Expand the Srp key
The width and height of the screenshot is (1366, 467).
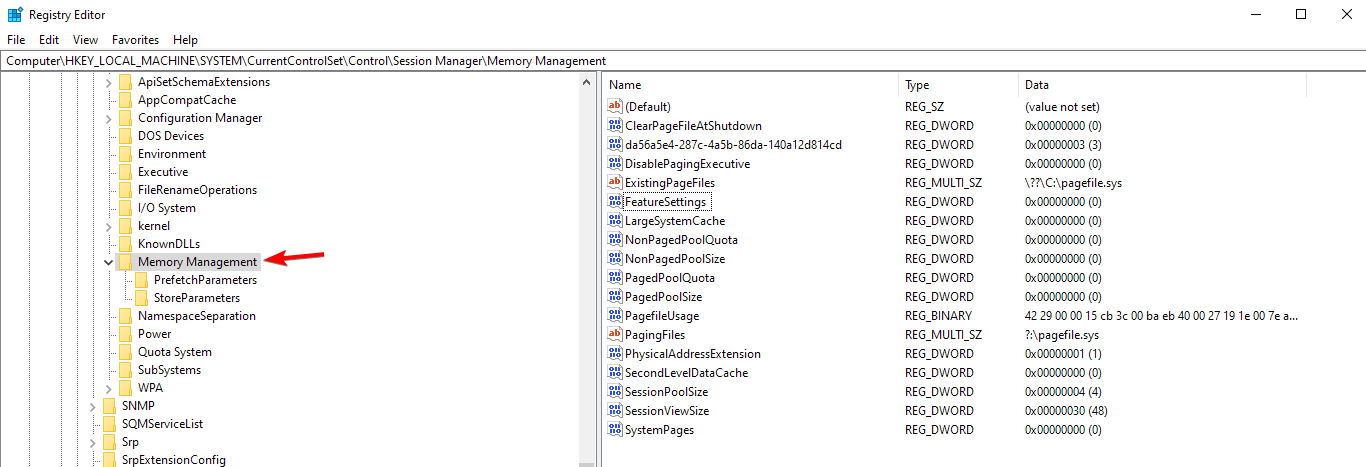click(93, 442)
